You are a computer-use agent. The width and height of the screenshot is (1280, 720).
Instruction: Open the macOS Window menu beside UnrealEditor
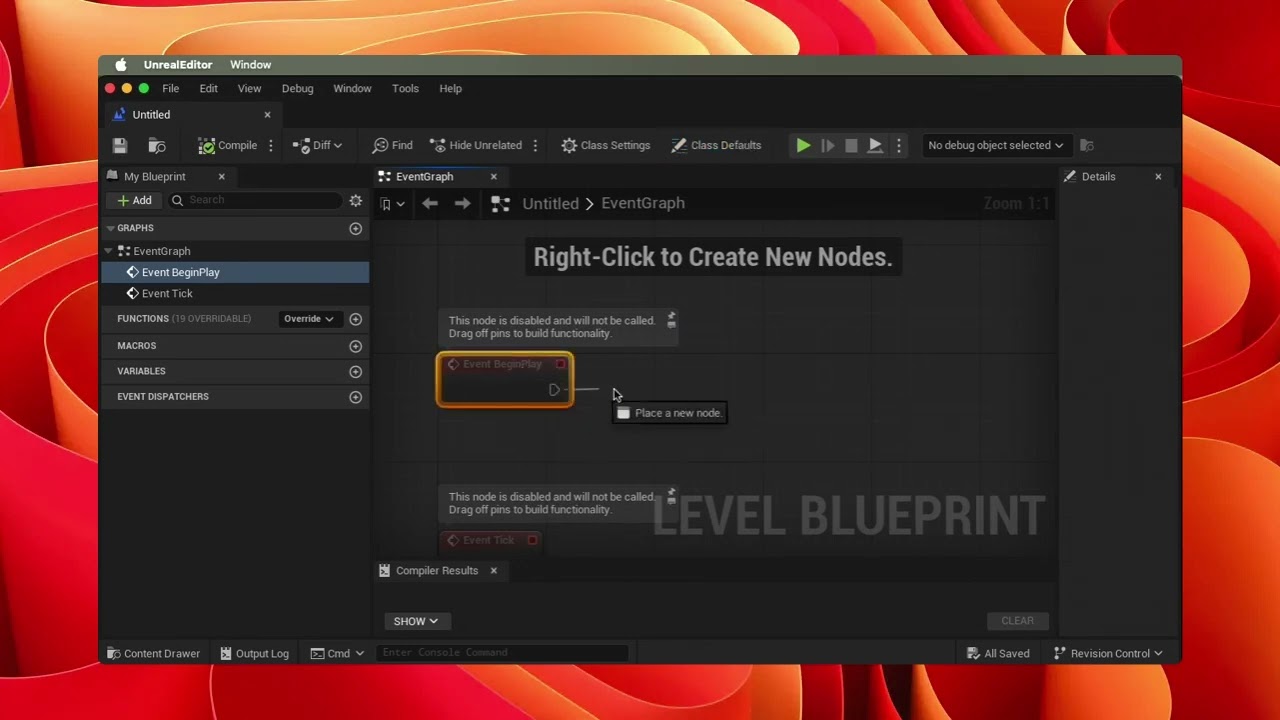click(250, 65)
